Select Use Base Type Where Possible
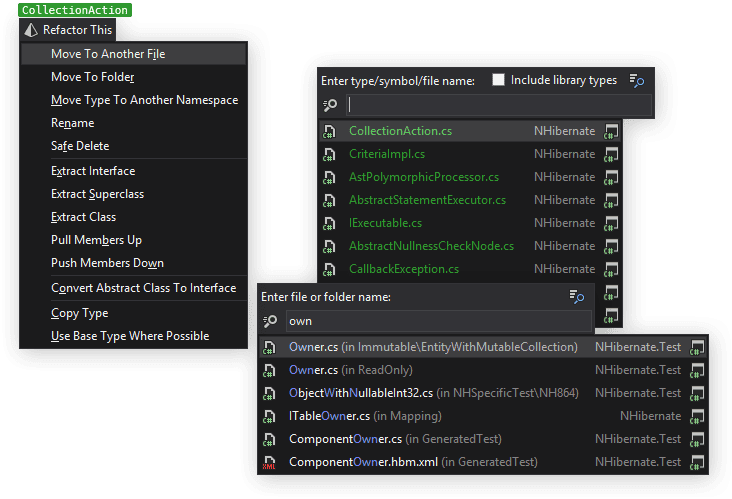This screenshot has height=499, width=732. pyautogui.click(x=134, y=336)
